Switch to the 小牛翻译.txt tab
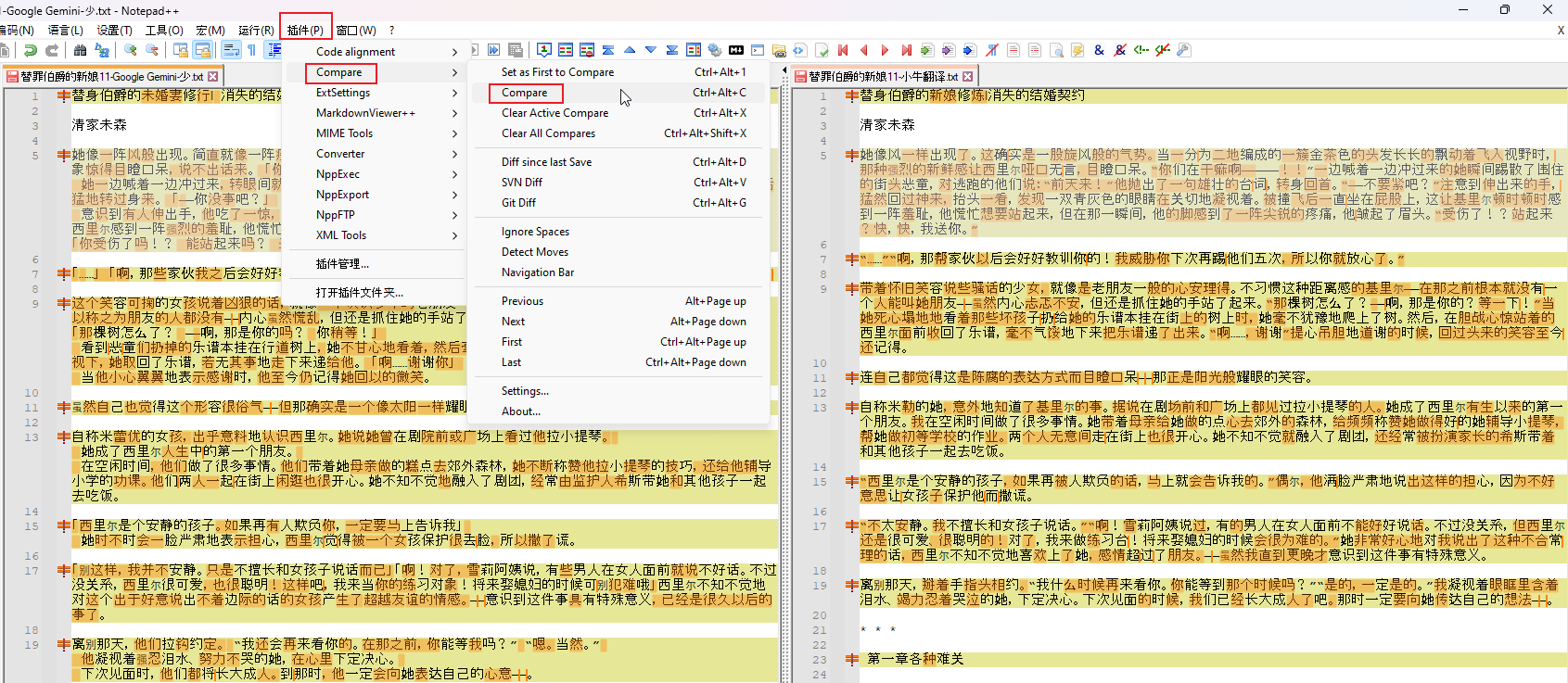 (879, 76)
